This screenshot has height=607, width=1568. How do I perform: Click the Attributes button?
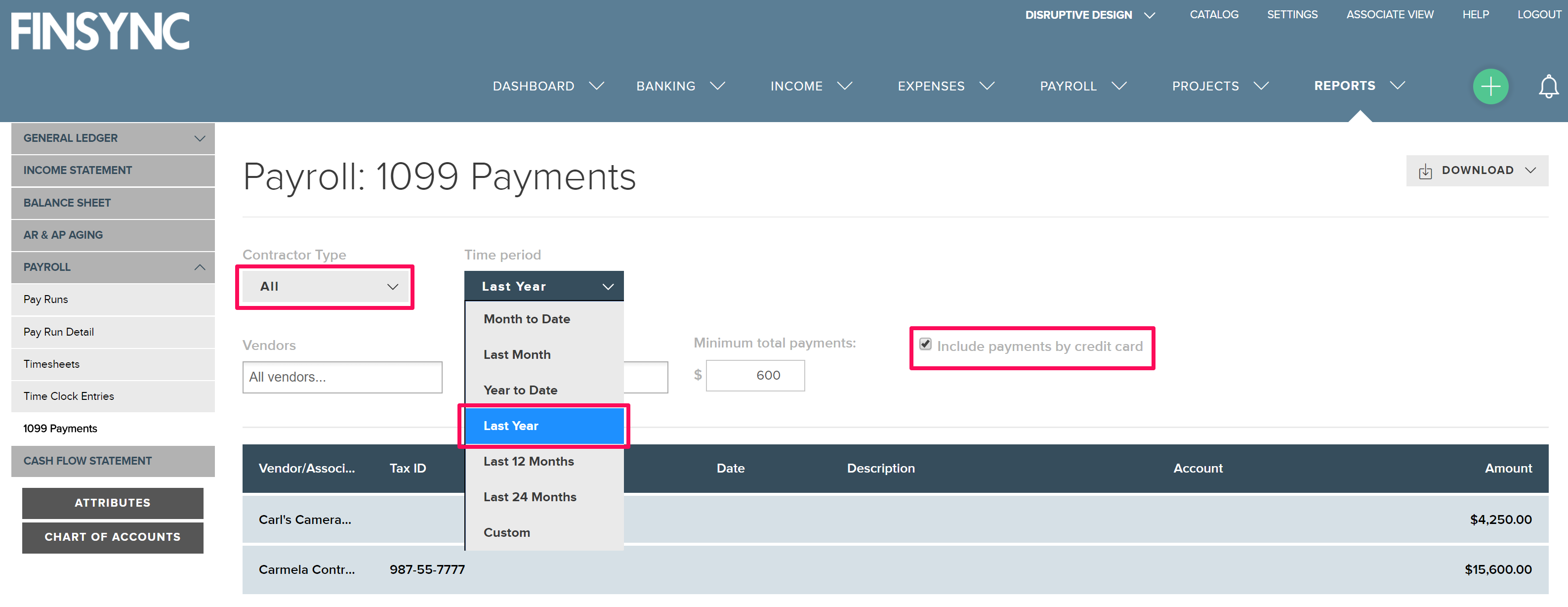(x=113, y=503)
